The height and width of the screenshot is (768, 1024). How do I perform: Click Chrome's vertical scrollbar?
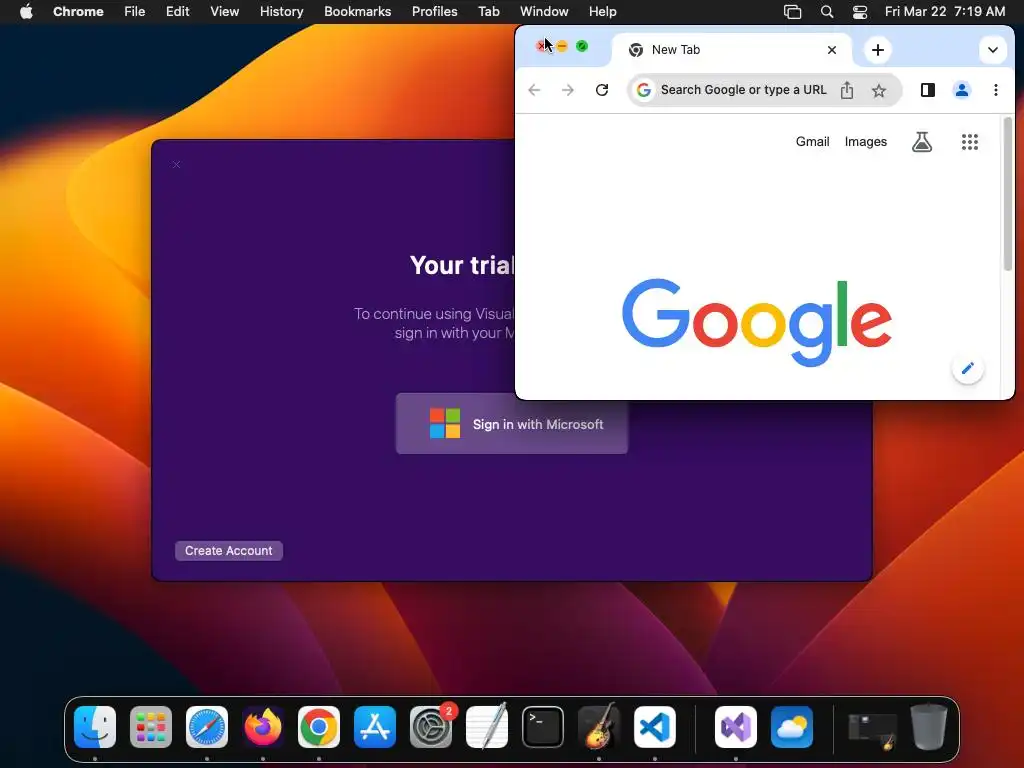[x=1008, y=194]
